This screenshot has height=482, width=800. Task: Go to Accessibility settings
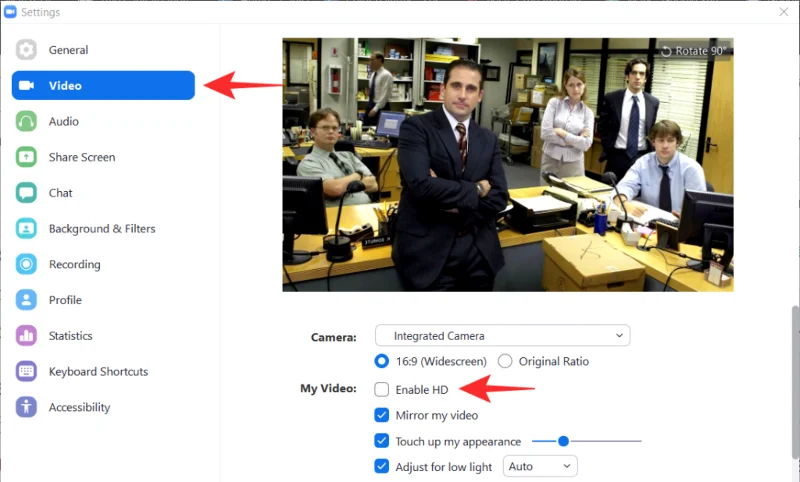(x=103, y=407)
